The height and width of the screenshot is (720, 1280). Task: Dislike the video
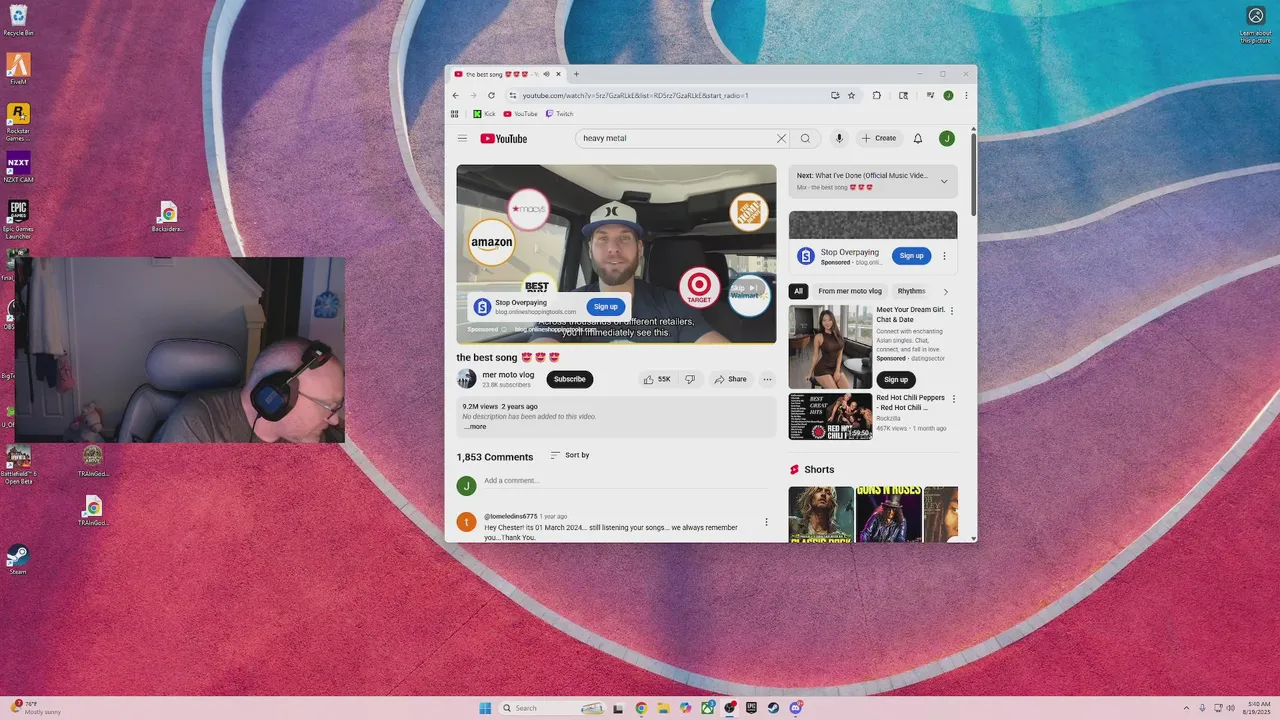pyautogui.click(x=689, y=379)
